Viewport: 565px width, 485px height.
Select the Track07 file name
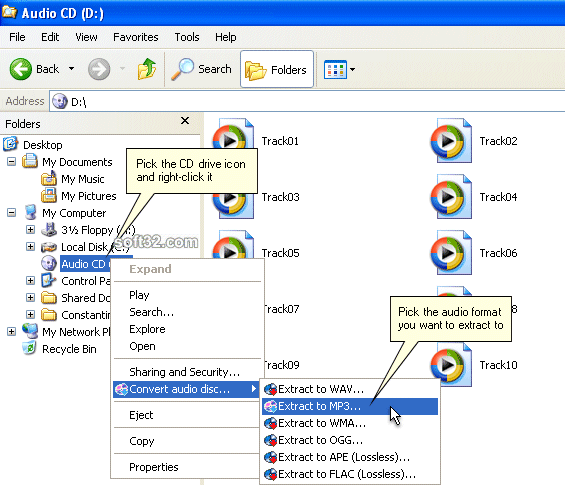282,309
